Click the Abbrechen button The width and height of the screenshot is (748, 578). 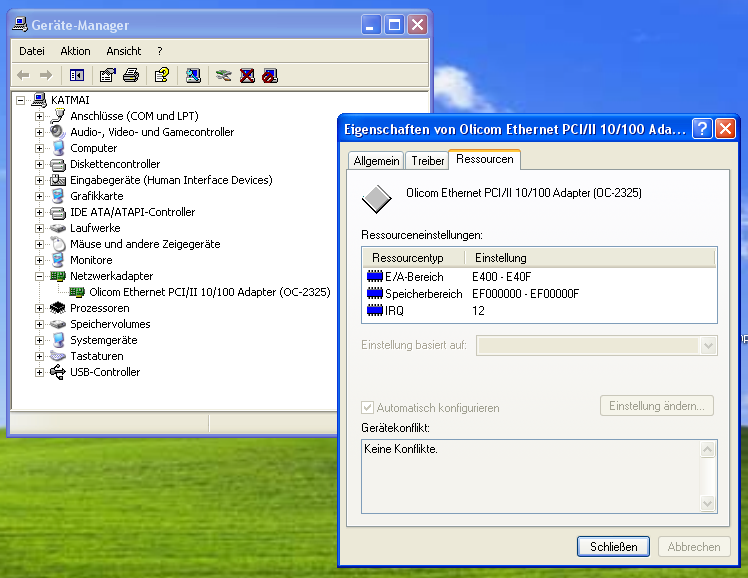tap(694, 547)
